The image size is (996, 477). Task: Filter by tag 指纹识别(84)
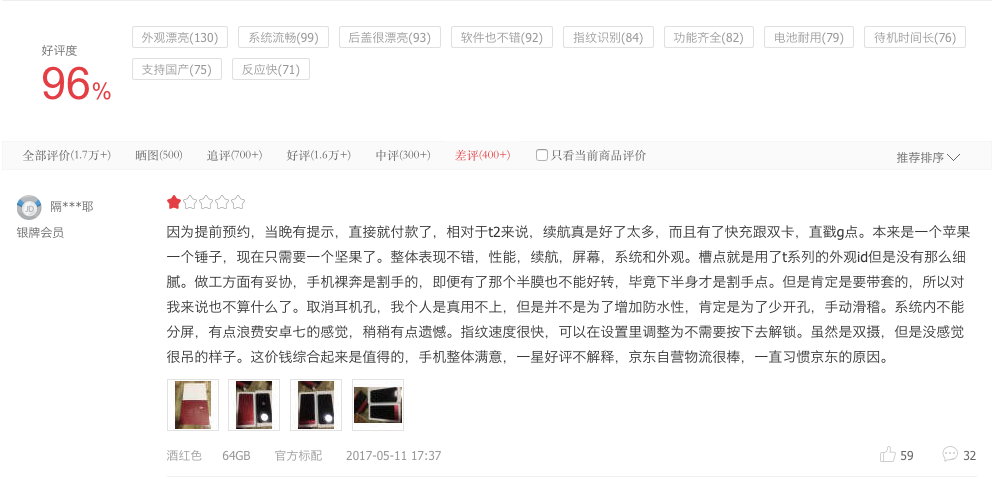[608, 37]
